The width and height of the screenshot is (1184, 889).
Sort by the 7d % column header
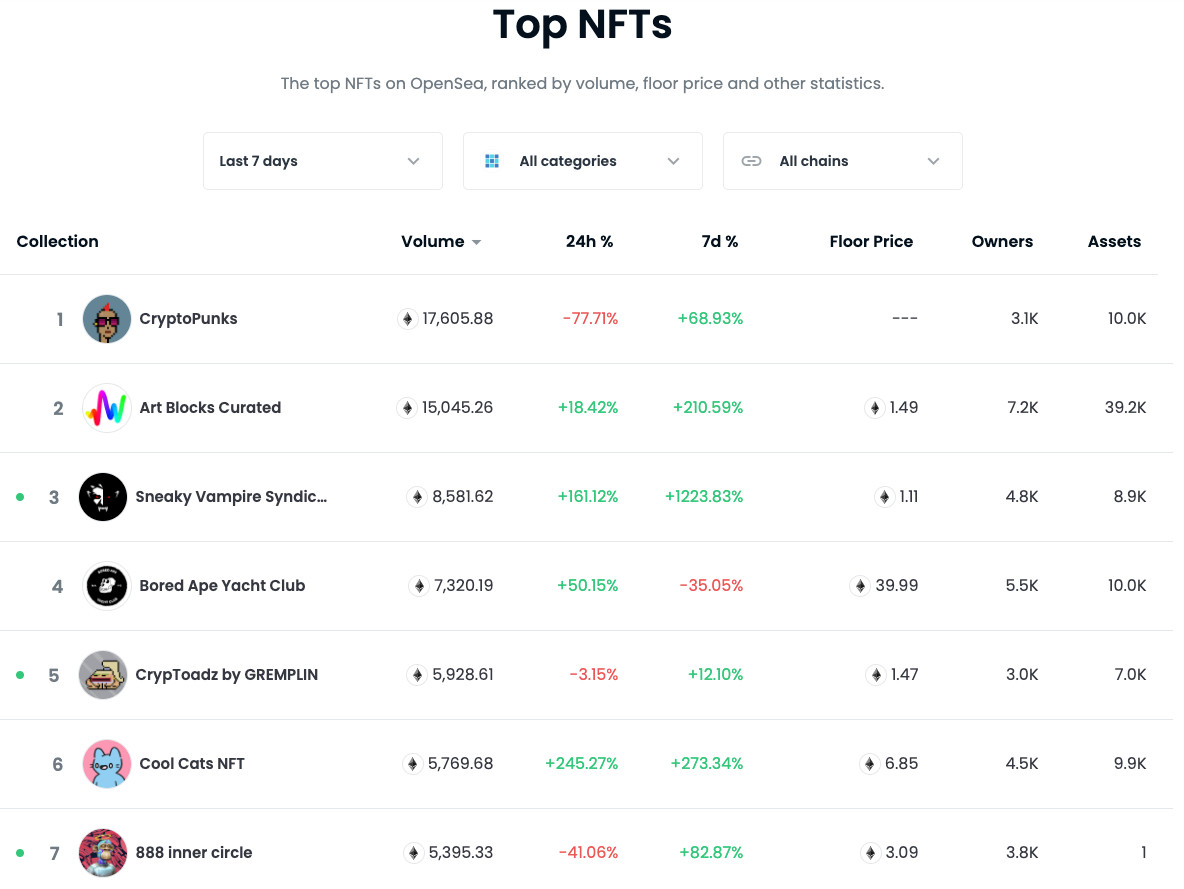(x=720, y=242)
